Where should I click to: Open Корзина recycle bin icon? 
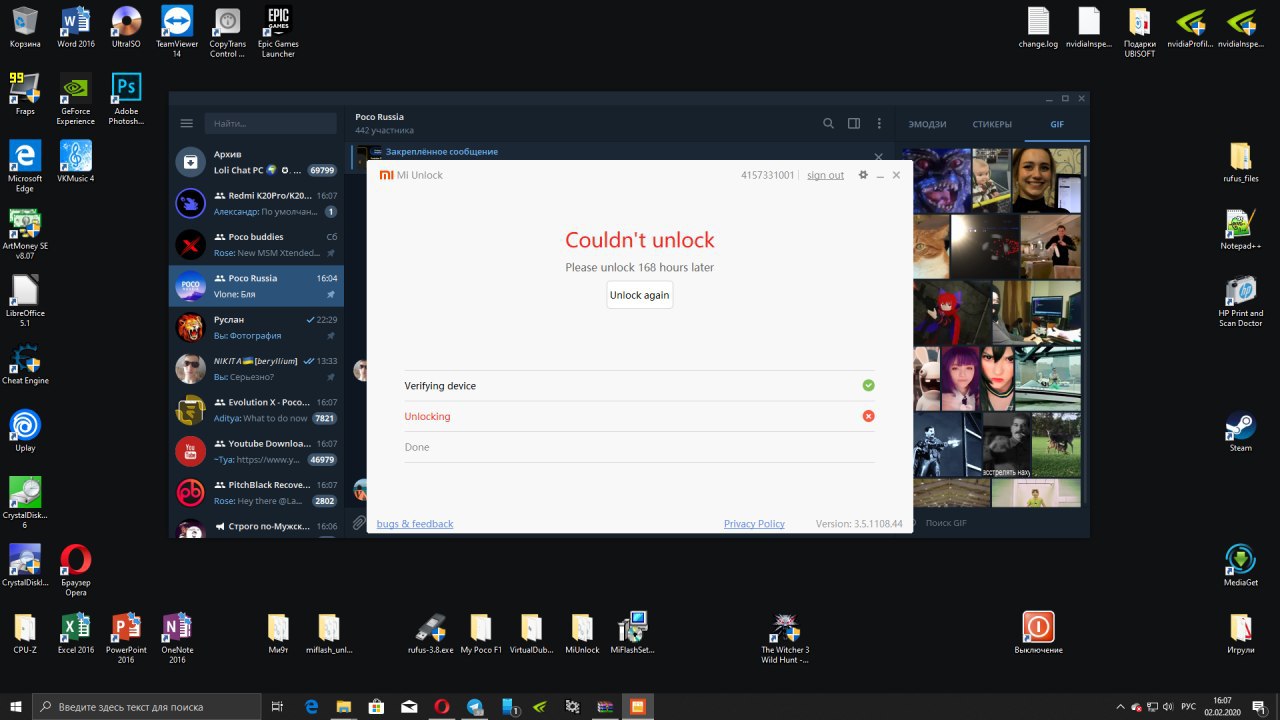coord(25,27)
